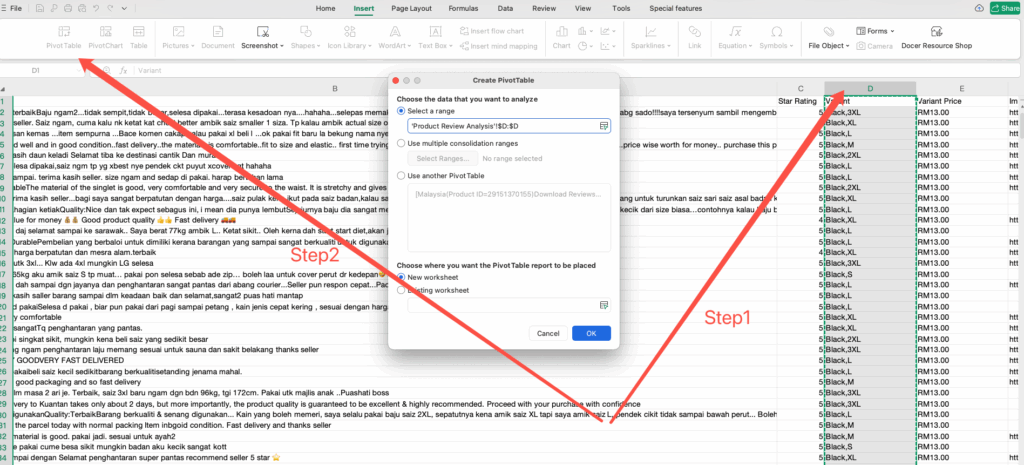Click the data range input field

502,126
